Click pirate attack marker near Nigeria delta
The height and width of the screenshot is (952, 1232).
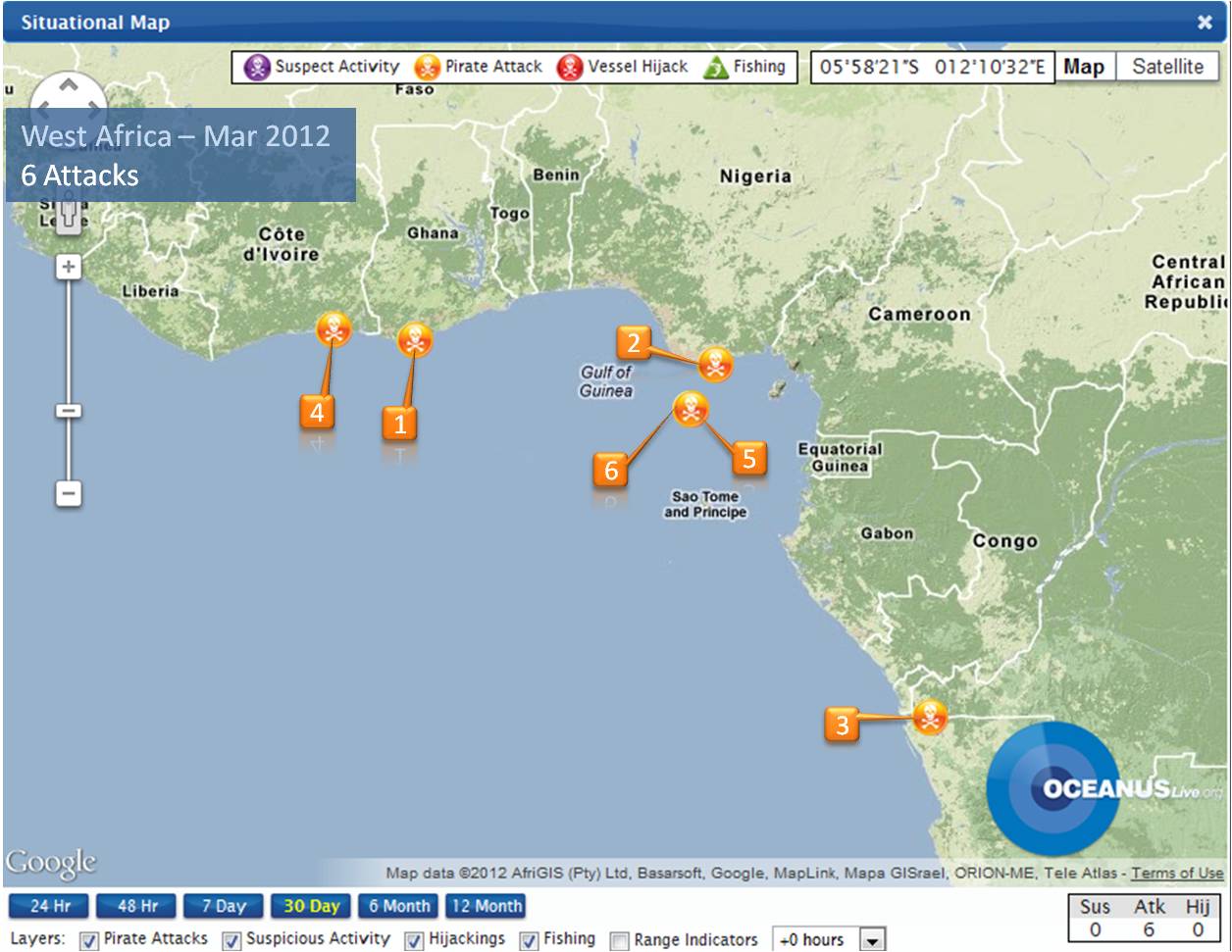715,365
